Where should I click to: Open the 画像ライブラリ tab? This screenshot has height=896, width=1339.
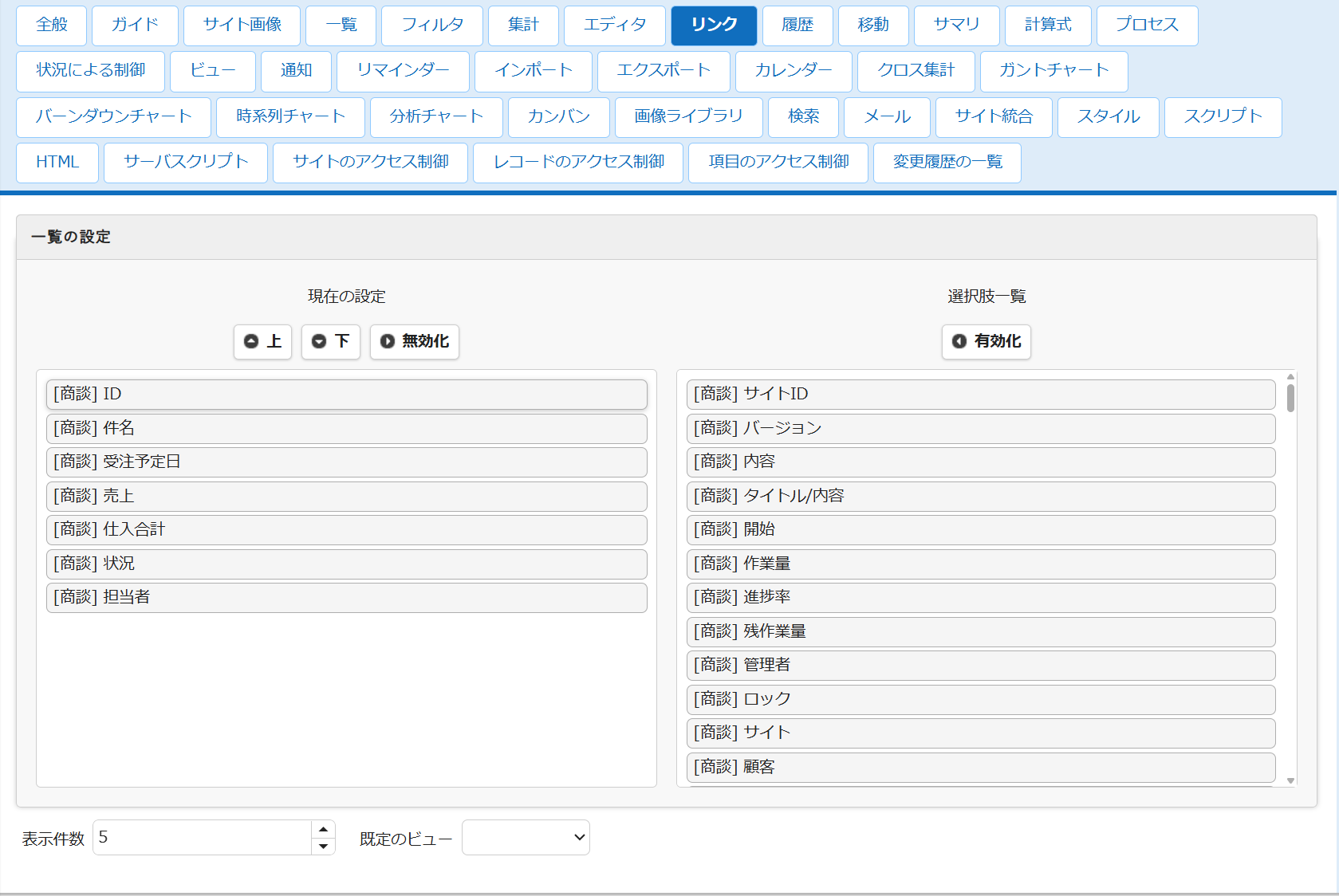pyautogui.click(x=689, y=117)
